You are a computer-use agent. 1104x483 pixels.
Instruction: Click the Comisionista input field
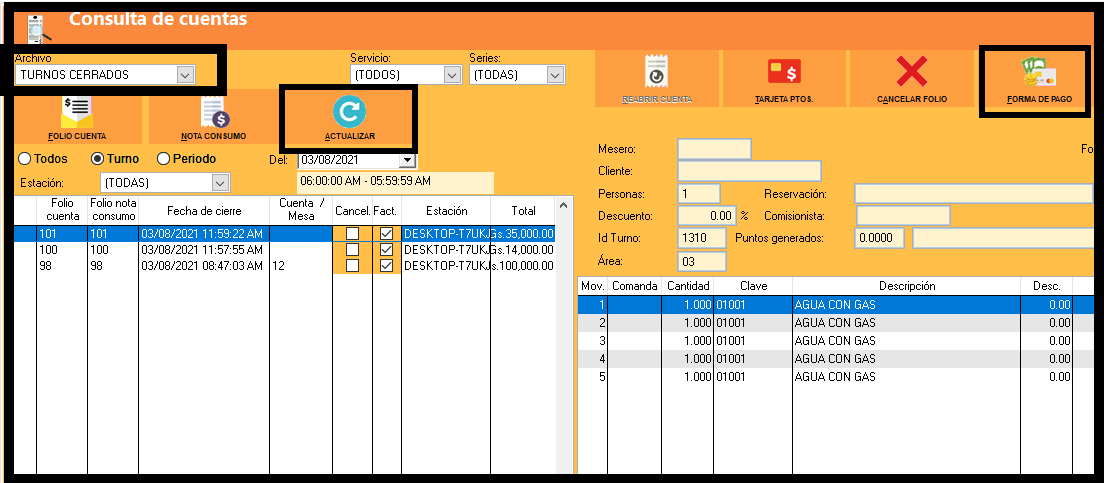[903, 215]
